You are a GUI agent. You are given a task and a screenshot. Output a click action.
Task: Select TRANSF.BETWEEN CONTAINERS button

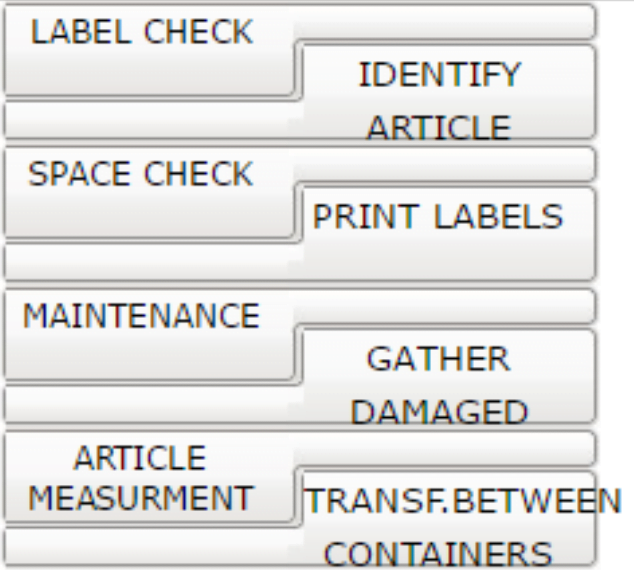(449, 518)
